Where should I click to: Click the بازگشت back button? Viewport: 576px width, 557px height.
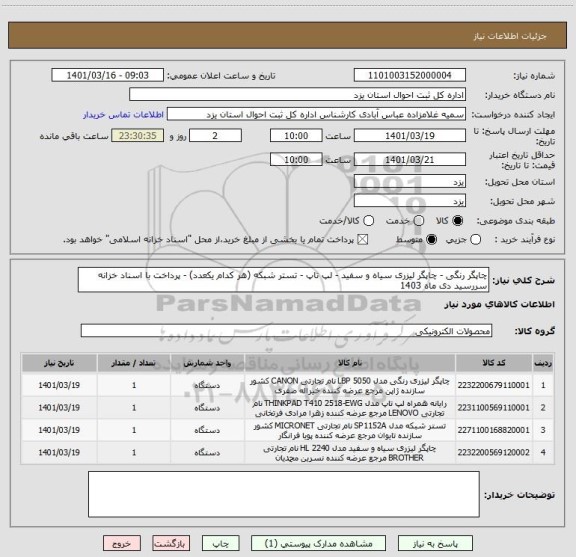click(x=171, y=543)
